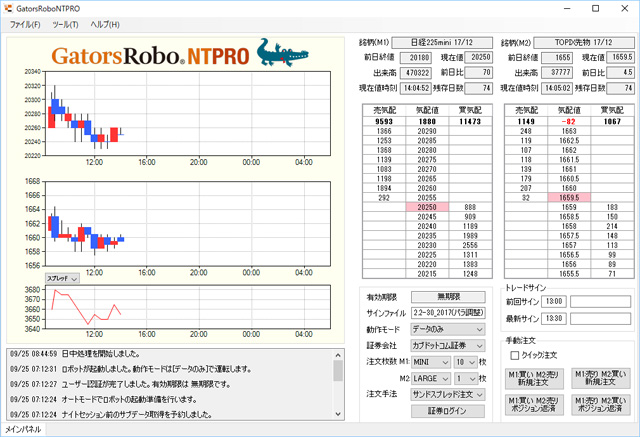Viewport: 640px width, 437px height.
Task: Click the 日経225mini 17/12 symbol button
Action: pyautogui.click(x=442, y=42)
